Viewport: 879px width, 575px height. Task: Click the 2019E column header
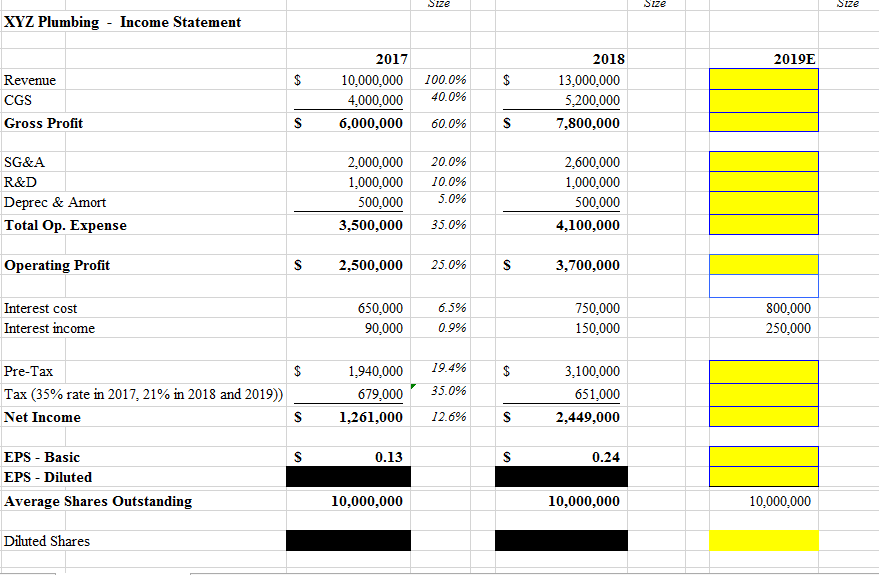click(x=795, y=59)
